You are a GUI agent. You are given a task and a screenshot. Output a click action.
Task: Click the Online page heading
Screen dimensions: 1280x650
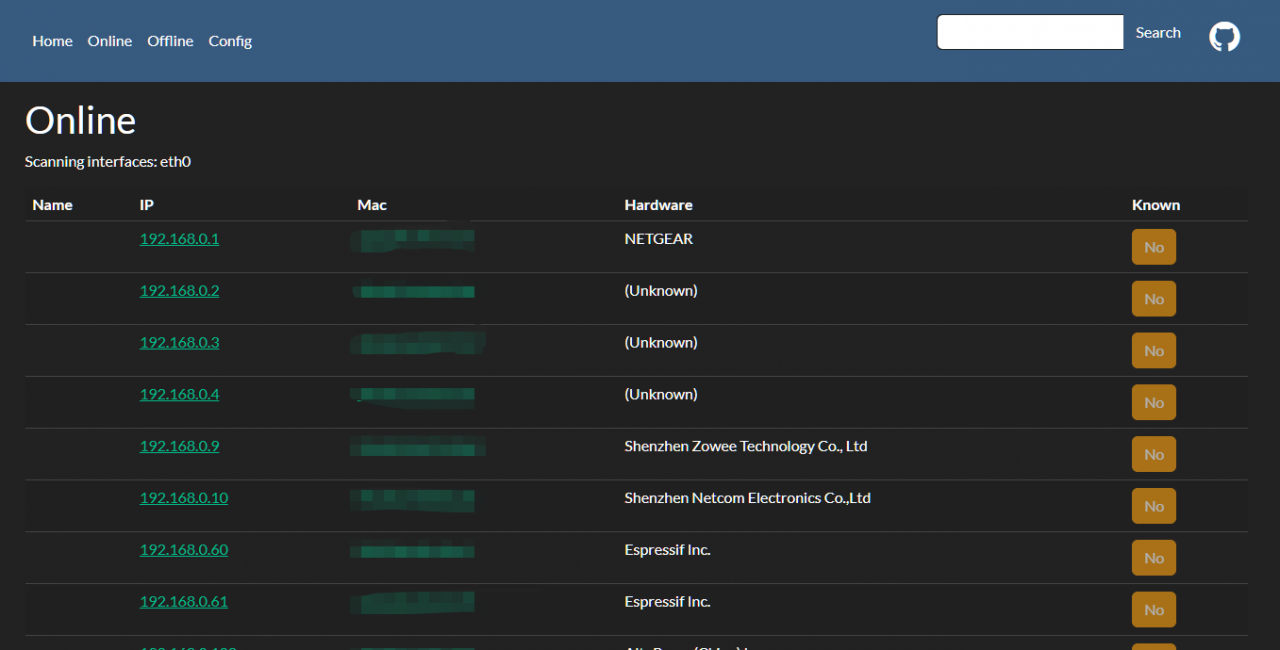pos(80,121)
